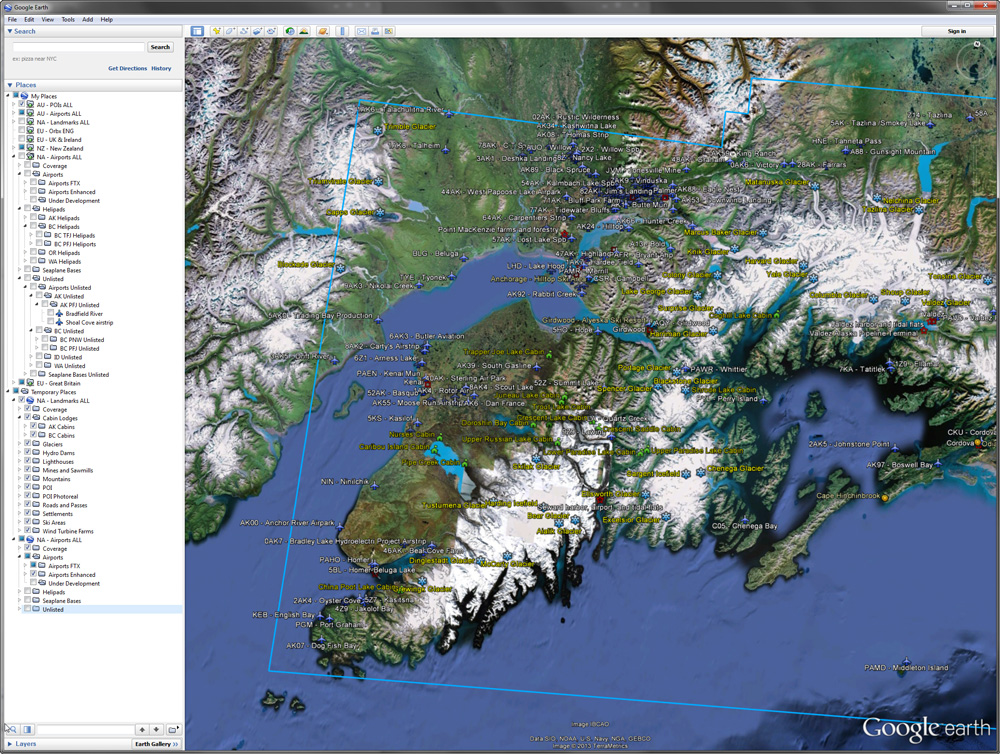Image resolution: width=1000 pixels, height=754 pixels.
Task: Click the Add Image Overlay icon
Action: point(257,31)
